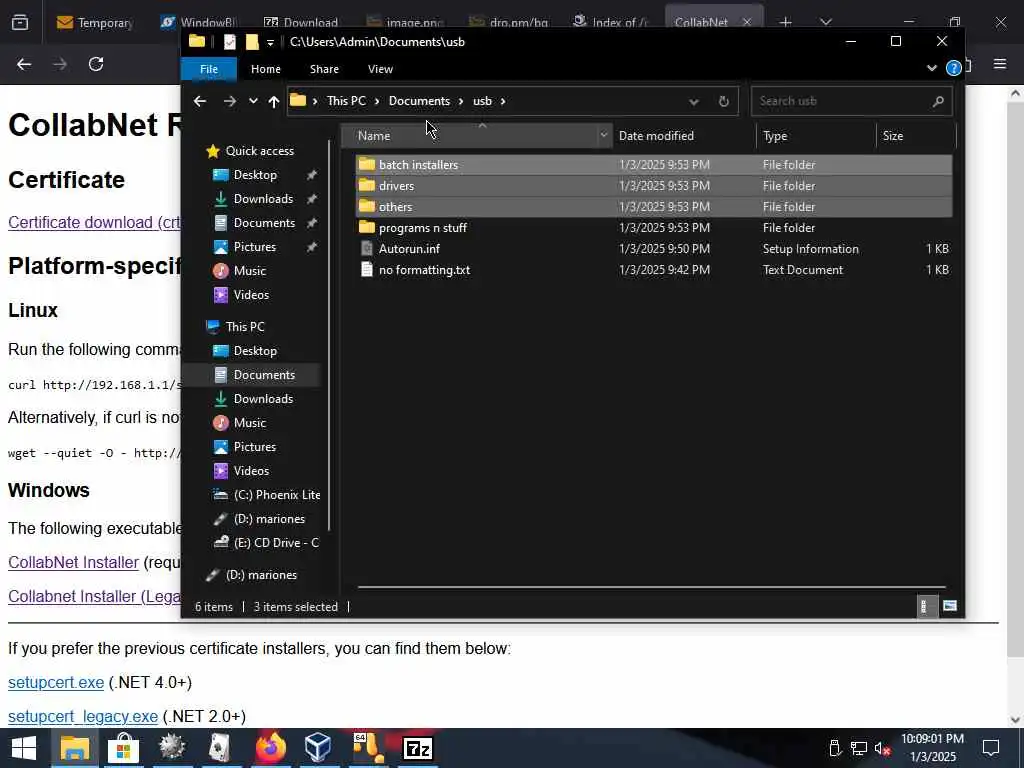
Task: Open CollabNet Installer link in browser
Action: (x=74, y=562)
